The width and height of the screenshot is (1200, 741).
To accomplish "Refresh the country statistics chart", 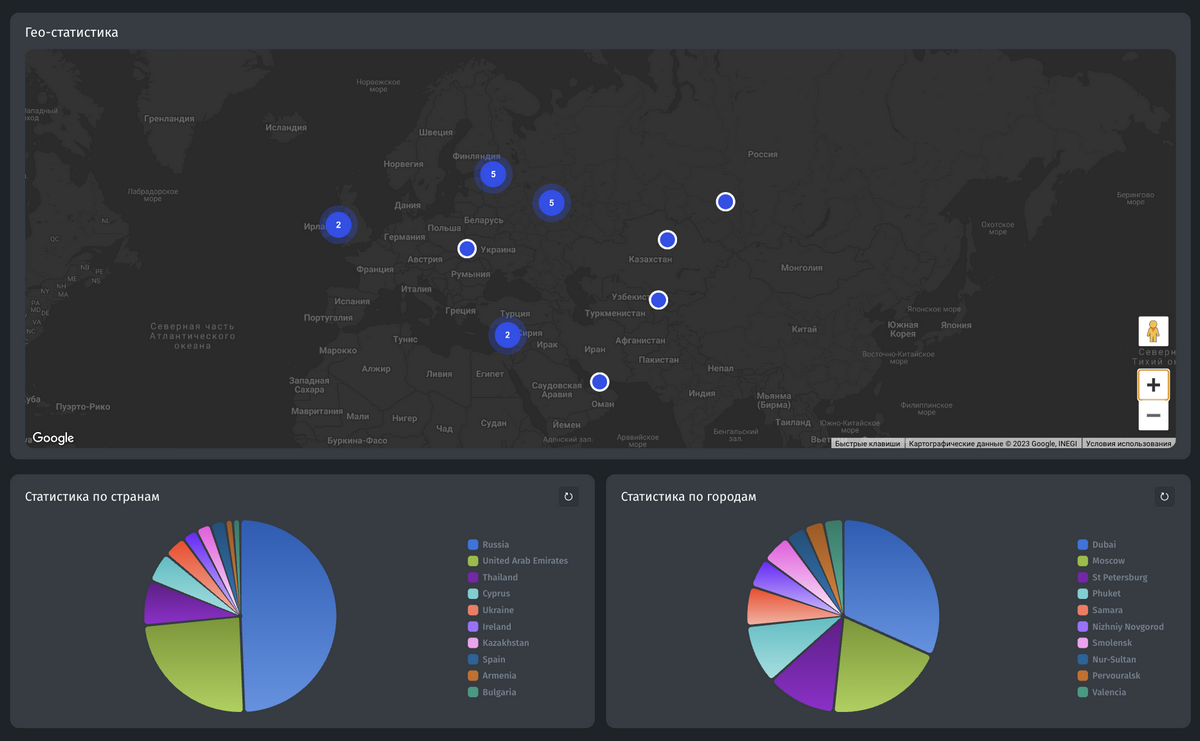I will [x=568, y=496].
